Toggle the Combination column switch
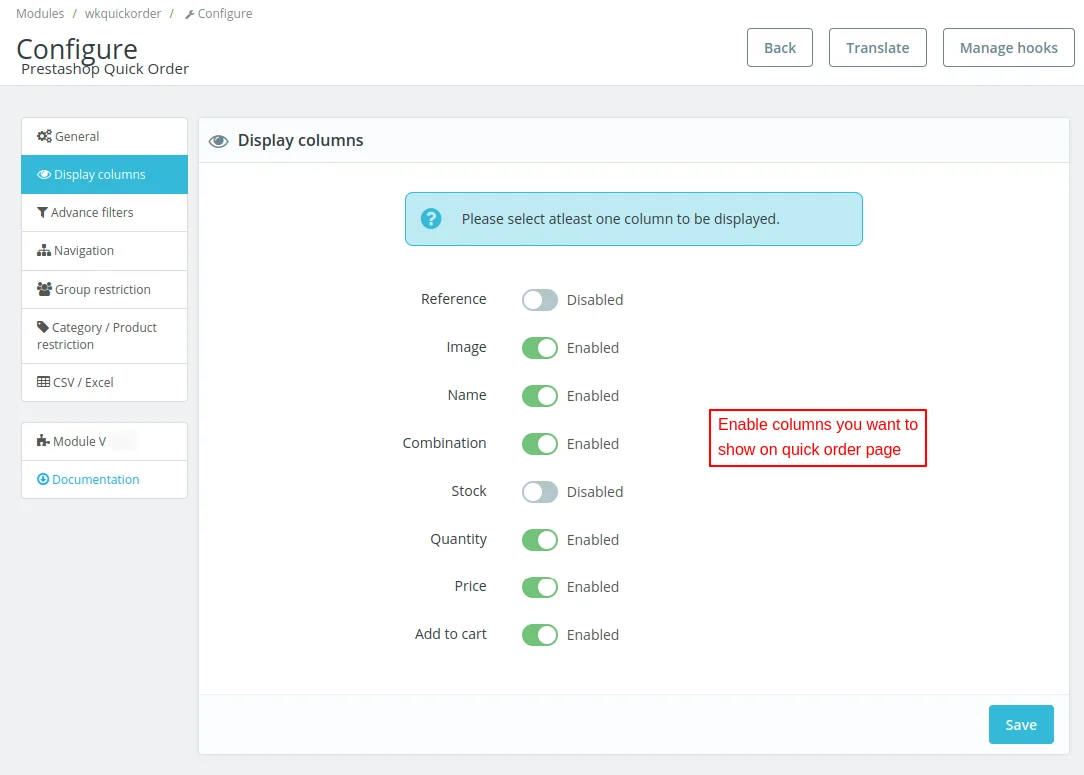The image size is (1084, 775). coord(539,444)
